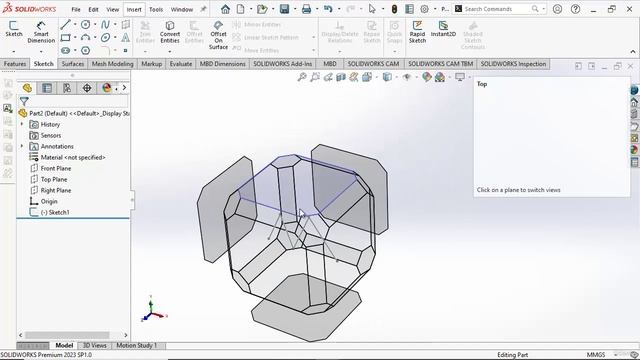Select Top Plane in feature tree
This screenshot has height=360, width=640.
(x=53, y=179)
